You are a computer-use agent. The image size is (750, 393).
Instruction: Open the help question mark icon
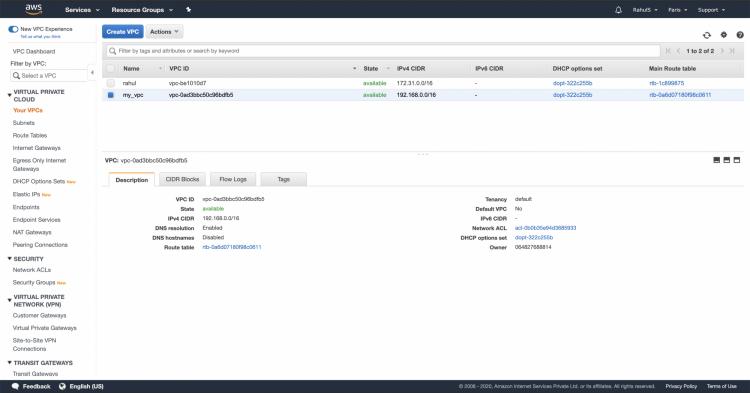[740, 34]
